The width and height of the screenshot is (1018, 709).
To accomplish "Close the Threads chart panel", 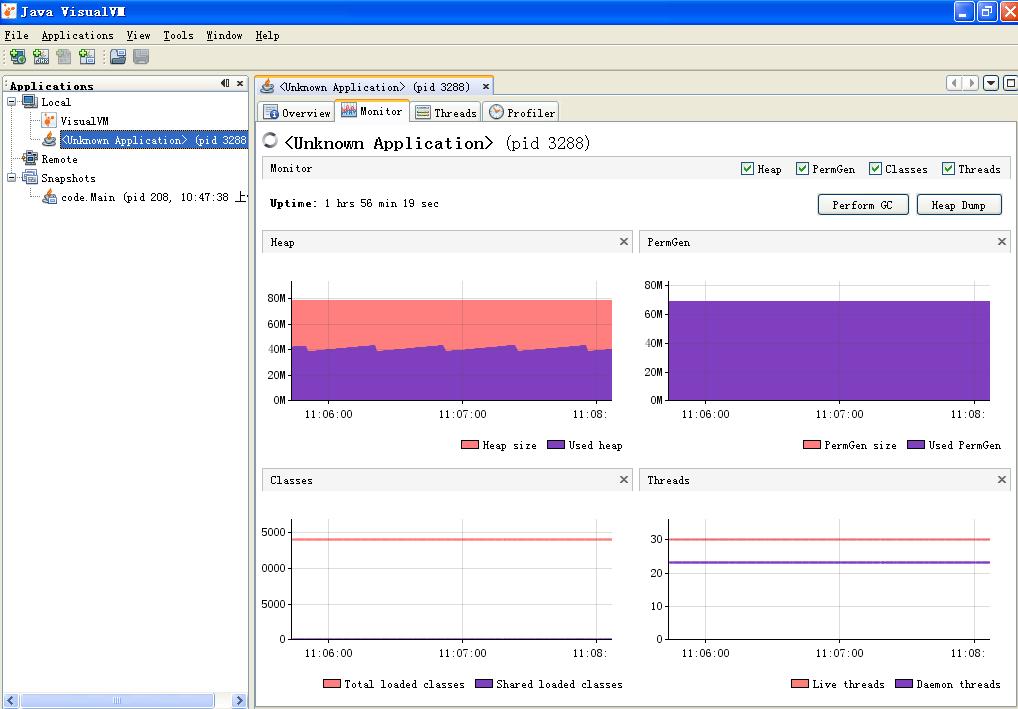I will click(x=1002, y=480).
